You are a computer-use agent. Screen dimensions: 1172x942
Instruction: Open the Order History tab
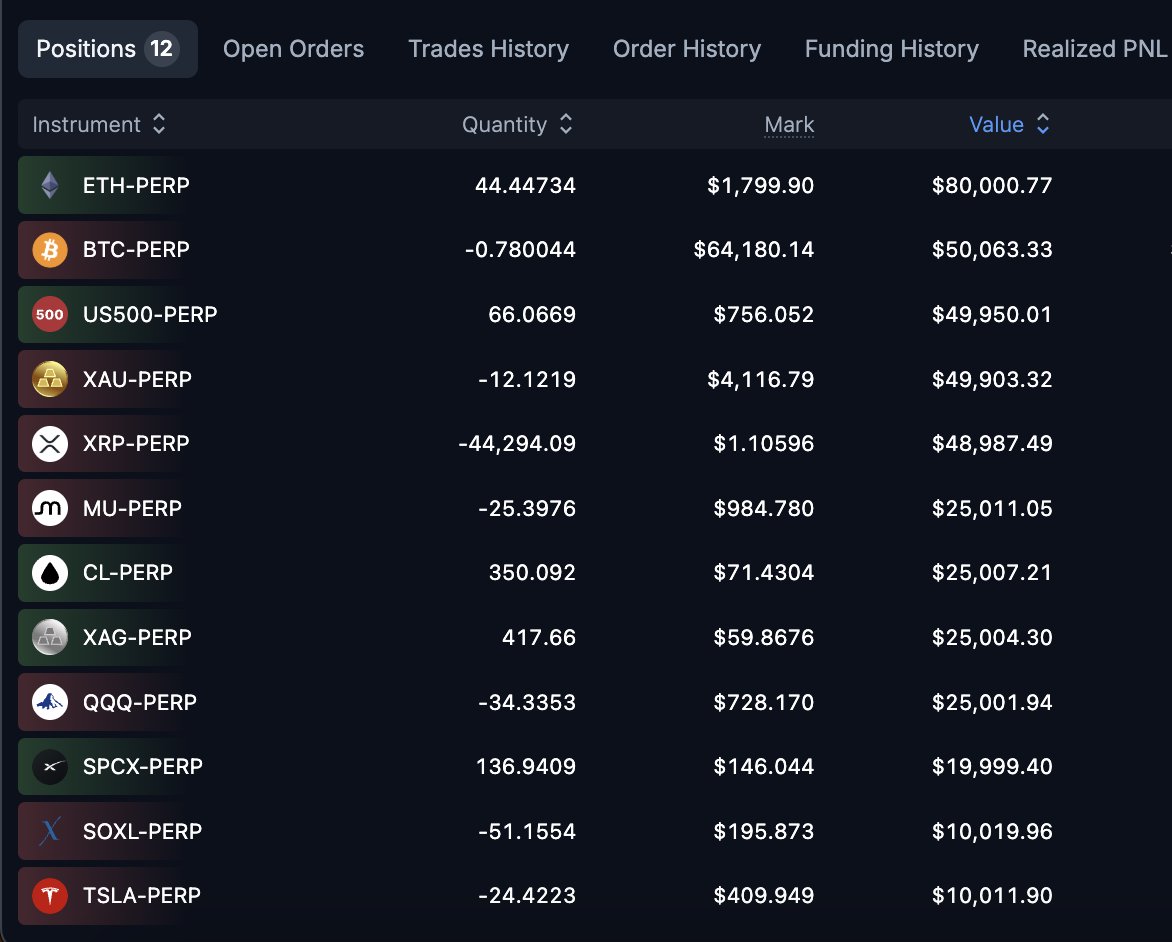point(687,49)
